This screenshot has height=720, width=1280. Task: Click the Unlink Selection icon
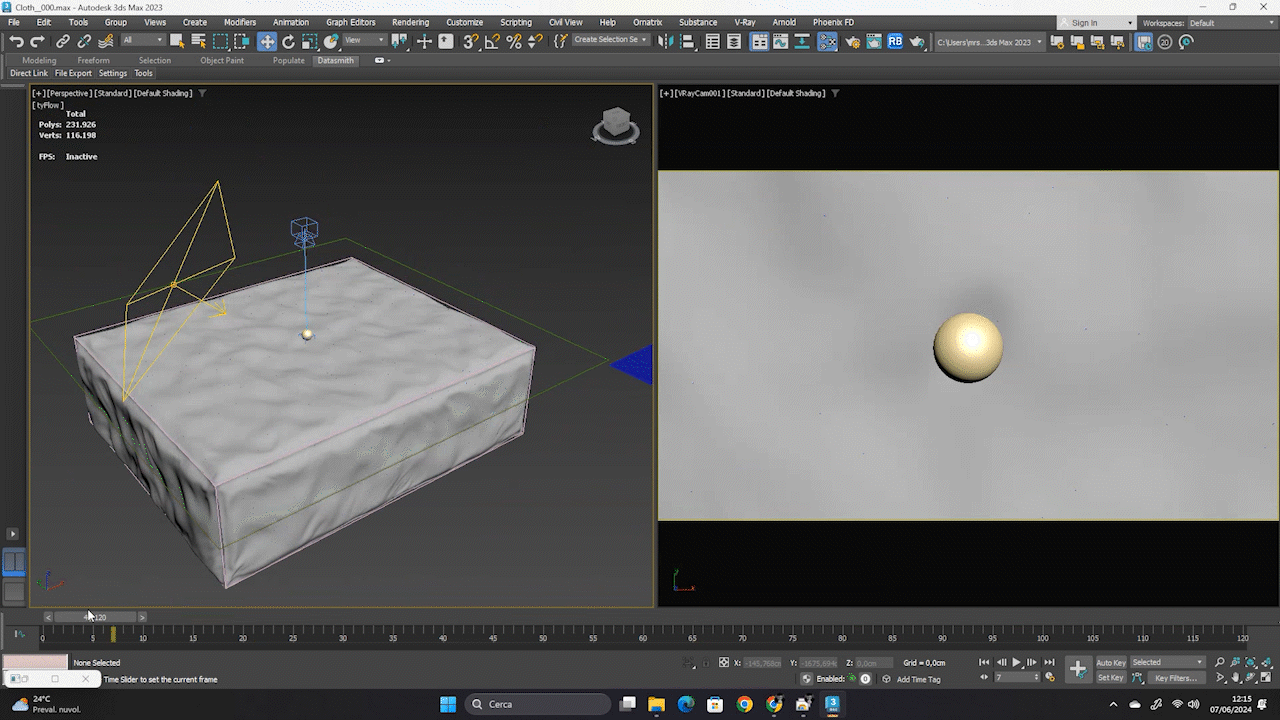(84, 41)
